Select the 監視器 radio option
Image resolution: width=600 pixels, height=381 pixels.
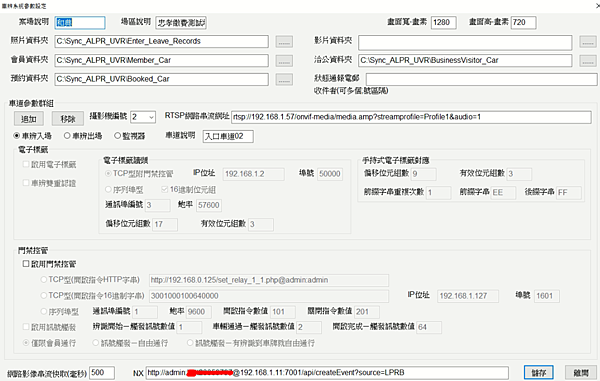pos(130,136)
